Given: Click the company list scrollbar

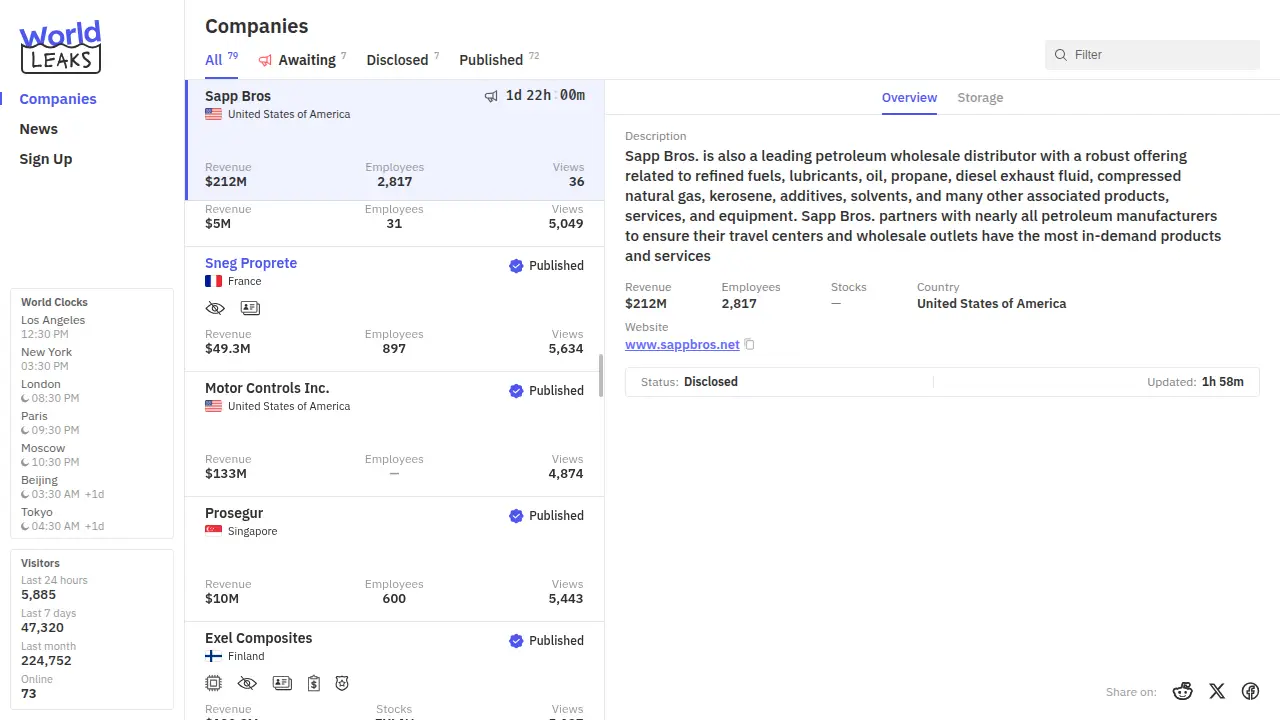Looking at the screenshot, I should click(x=601, y=376).
